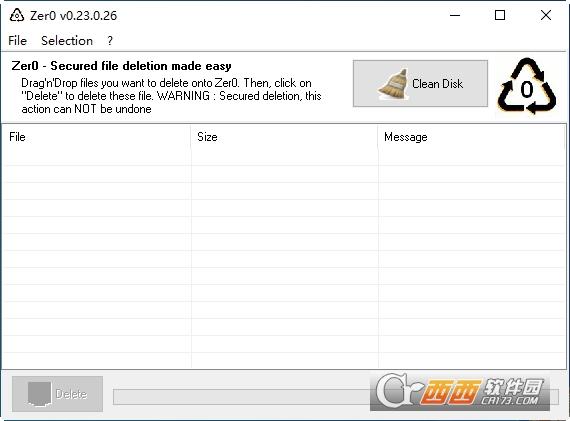Close the Zer0 window

546,15
